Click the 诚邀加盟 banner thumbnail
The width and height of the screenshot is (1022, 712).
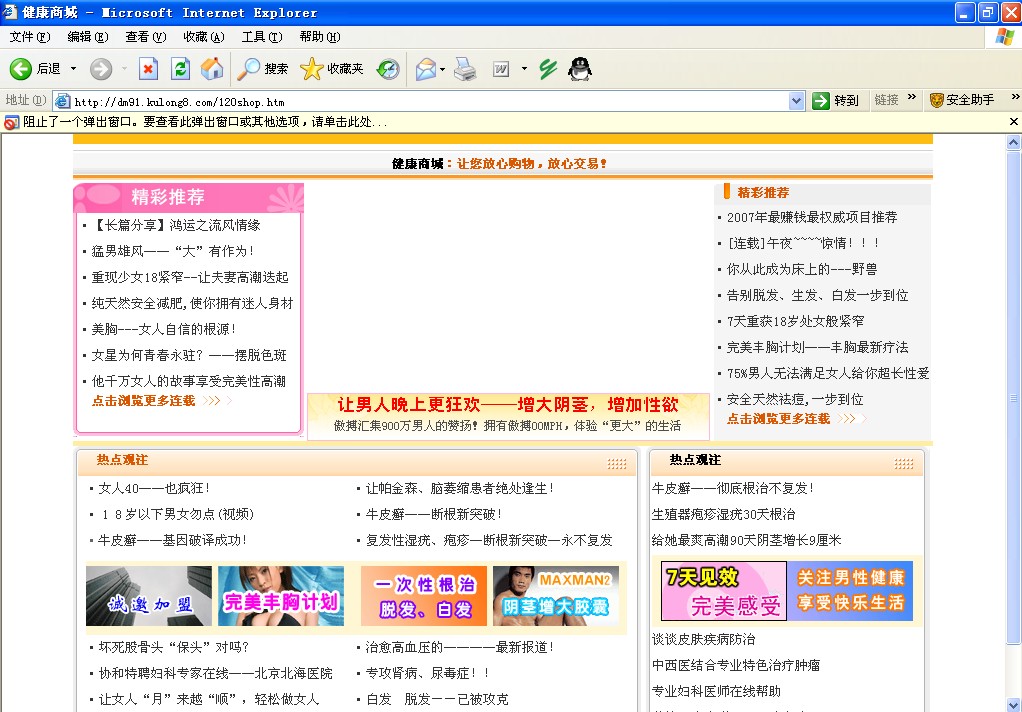(149, 596)
